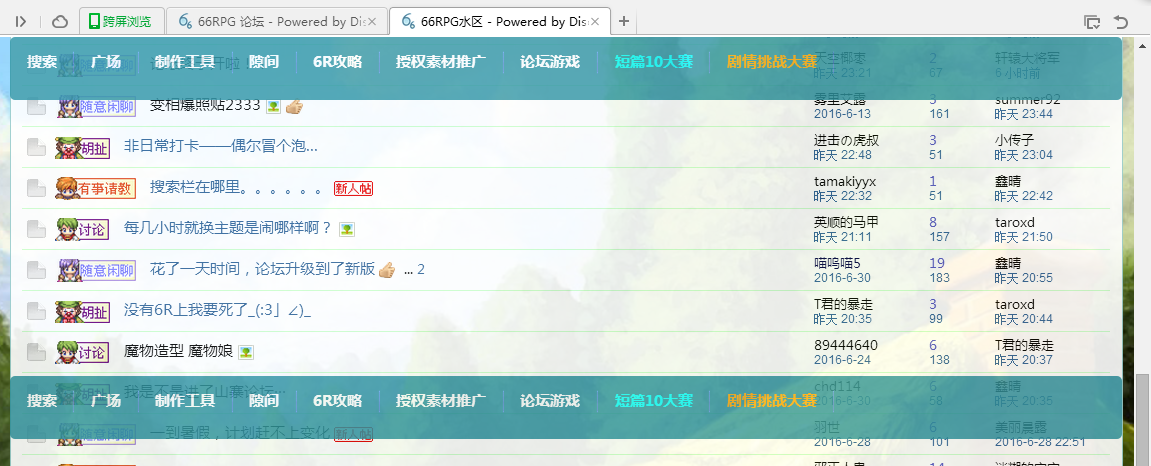The image size is (1151, 466).
Task: Toggle the browser sidebar panel icon
Action: tap(21, 21)
